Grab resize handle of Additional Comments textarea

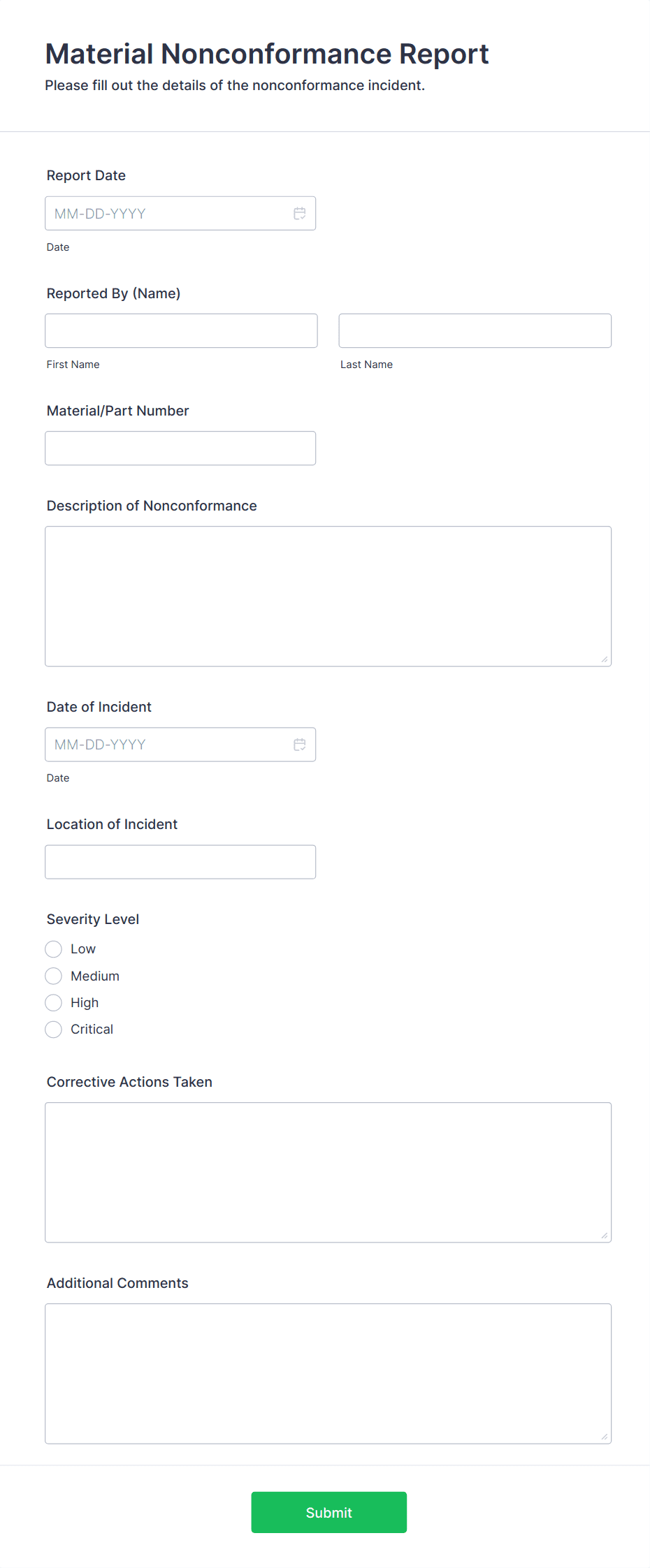click(x=605, y=1437)
